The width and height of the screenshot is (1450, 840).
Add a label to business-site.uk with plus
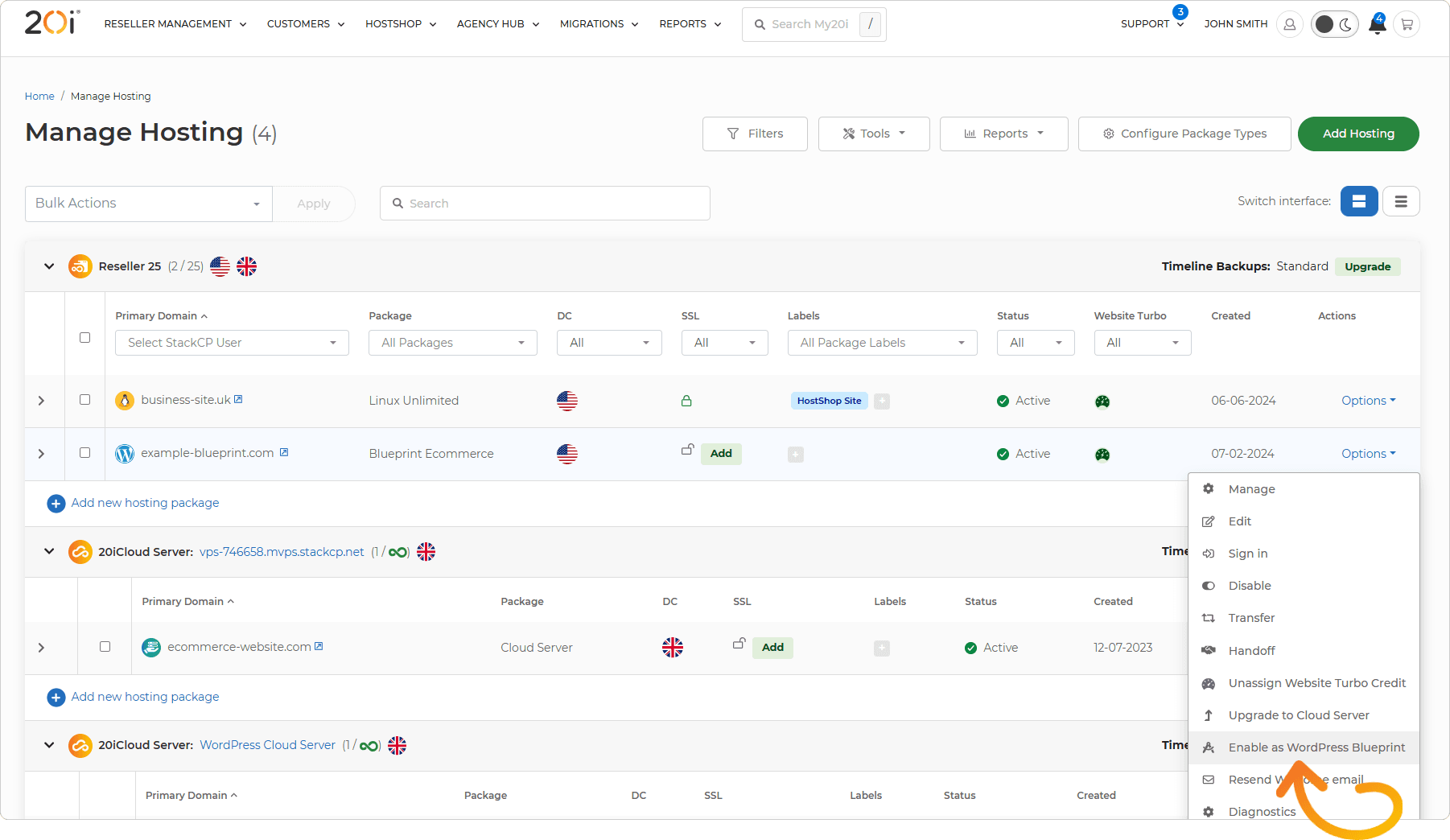(x=882, y=401)
